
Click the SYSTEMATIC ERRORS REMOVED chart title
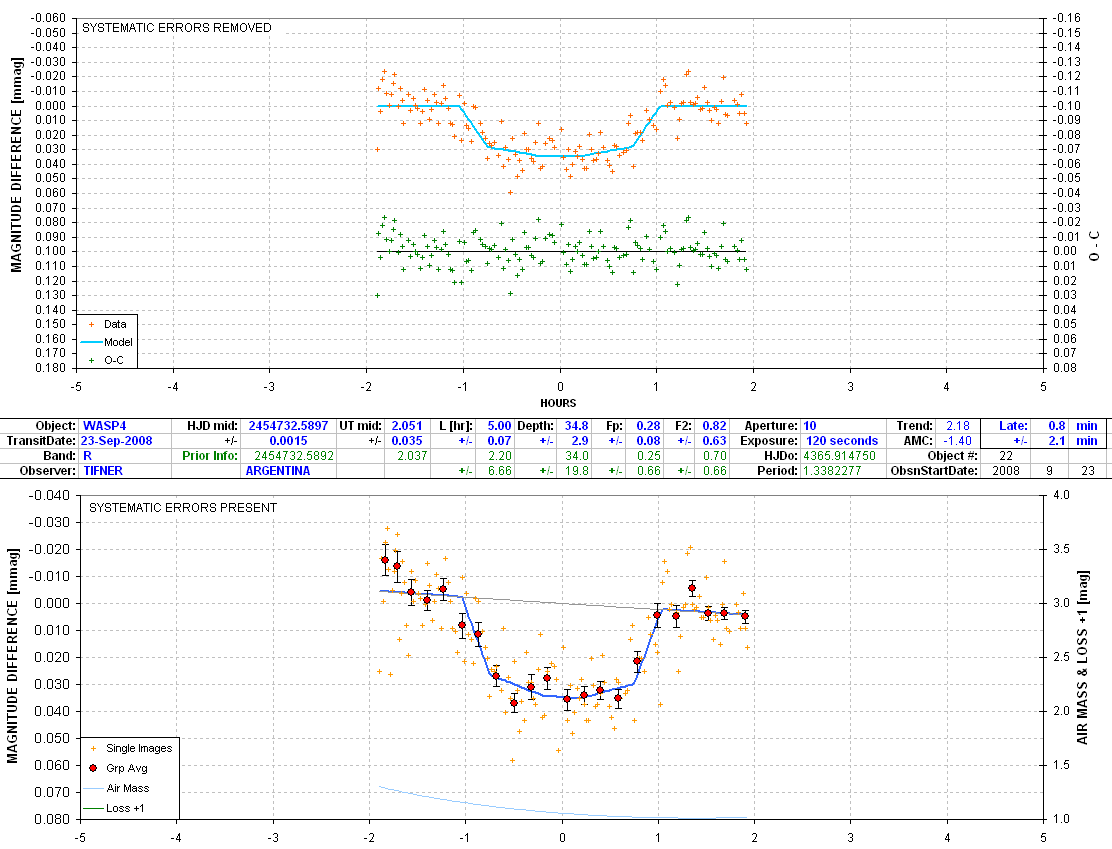point(177,28)
